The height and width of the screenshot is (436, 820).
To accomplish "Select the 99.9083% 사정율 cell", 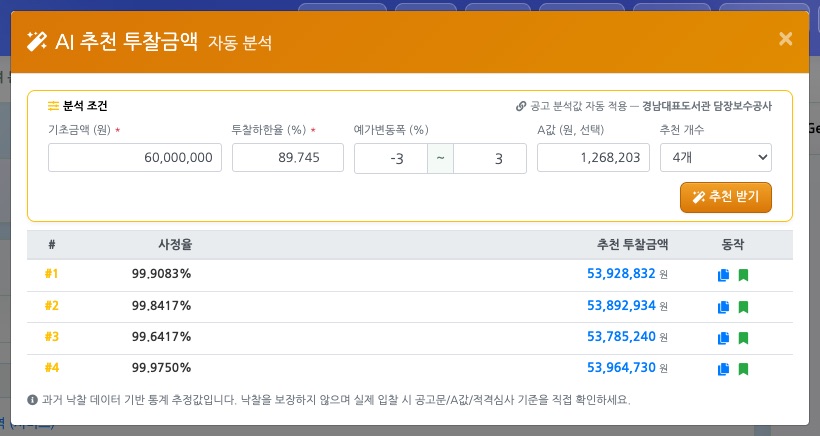I will click(x=161, y=273).
